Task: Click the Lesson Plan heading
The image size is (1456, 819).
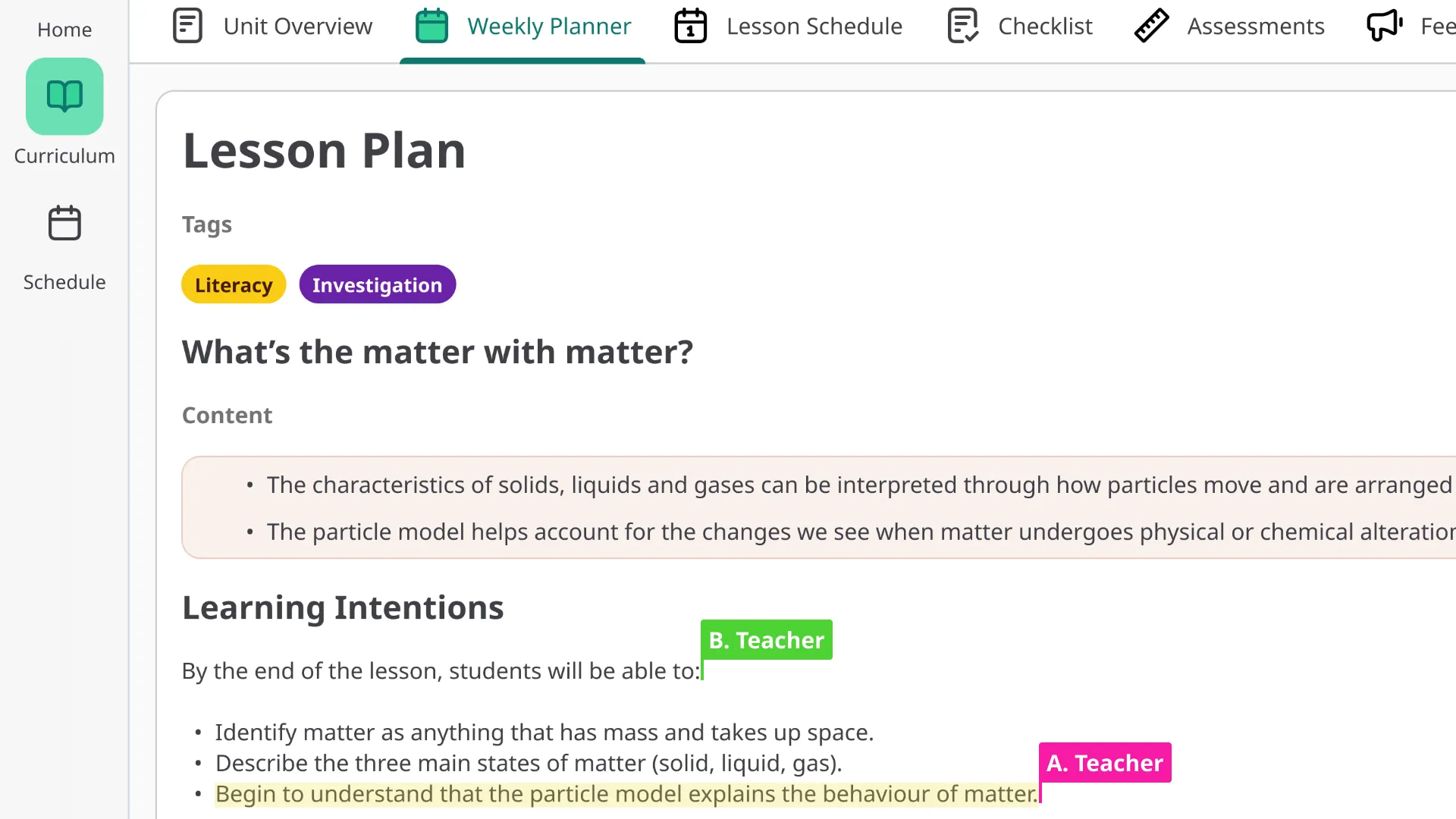Action: (324, 150)
